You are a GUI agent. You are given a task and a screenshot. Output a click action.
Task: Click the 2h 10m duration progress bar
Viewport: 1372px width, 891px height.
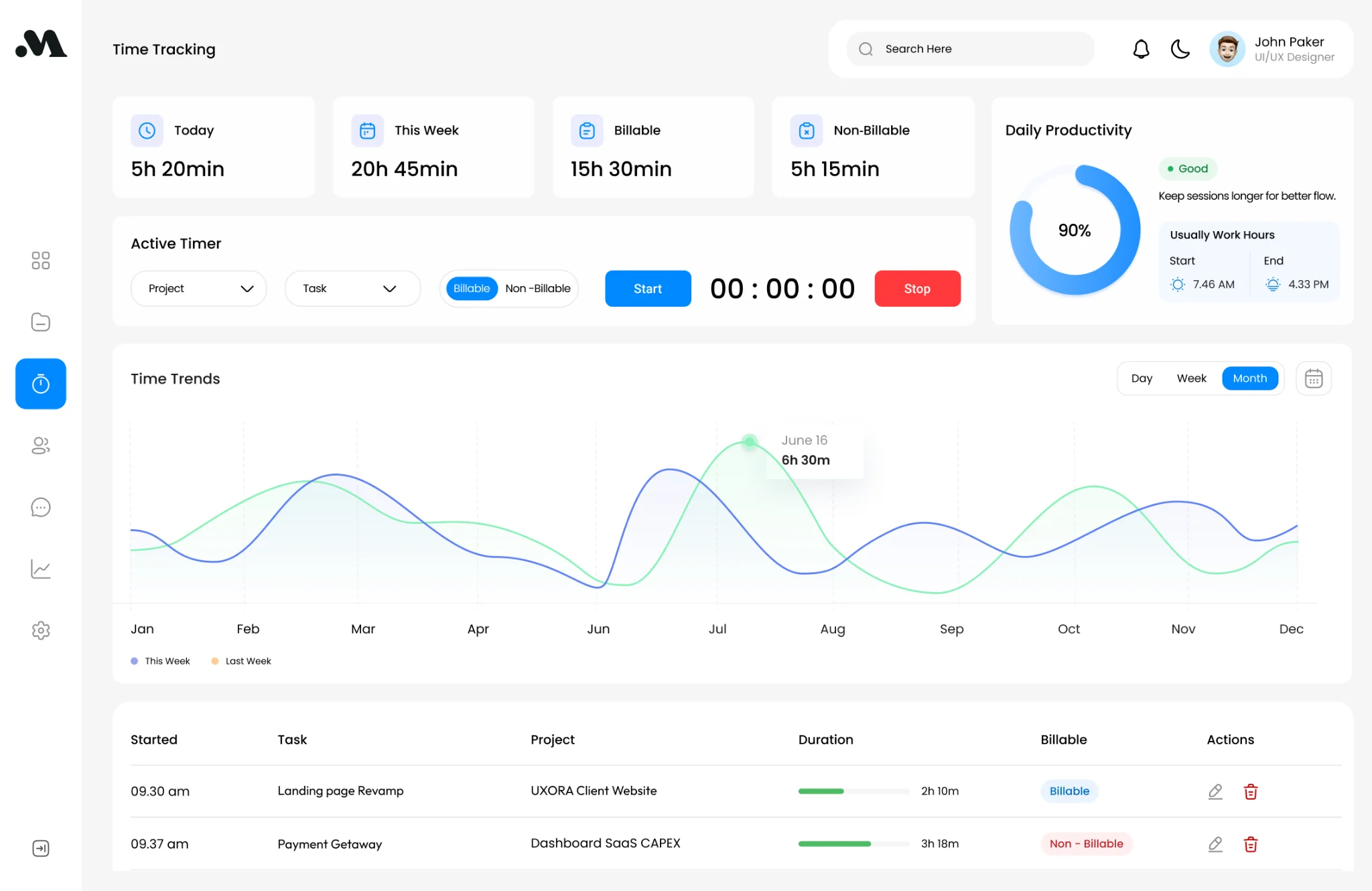click(853, 791)
